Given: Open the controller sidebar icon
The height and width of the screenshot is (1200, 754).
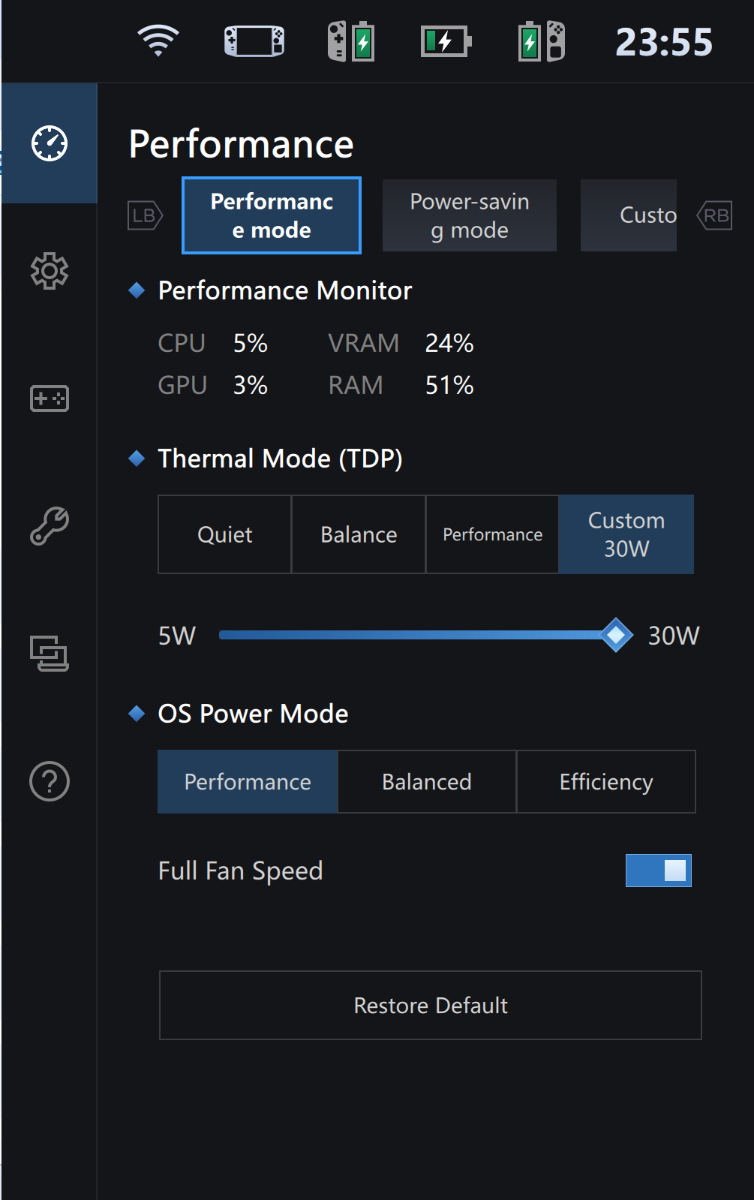Looking at the screenshot, I should [x=49, y=399].
